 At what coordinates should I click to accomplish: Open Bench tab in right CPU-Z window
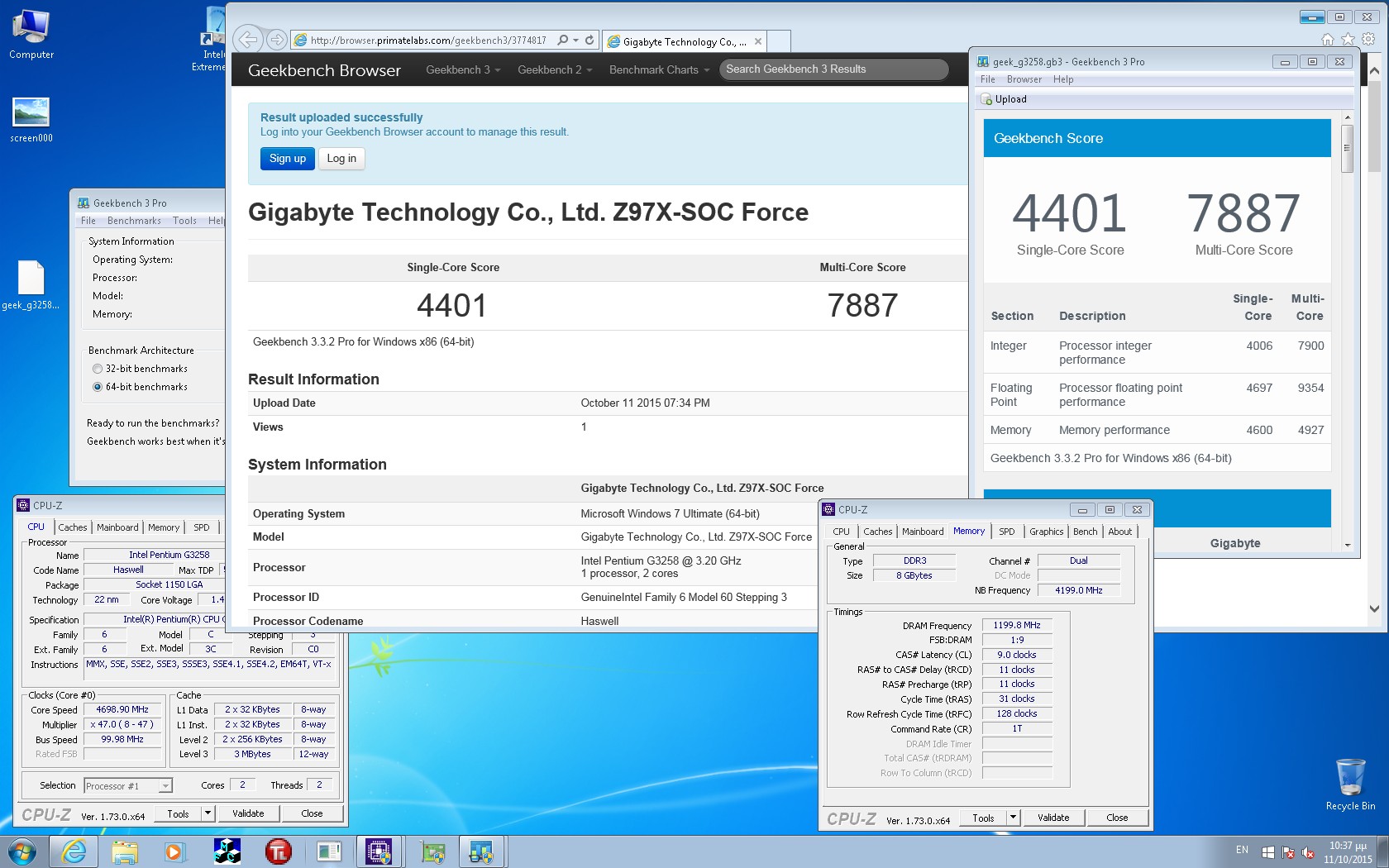[x=1085, y=532]
